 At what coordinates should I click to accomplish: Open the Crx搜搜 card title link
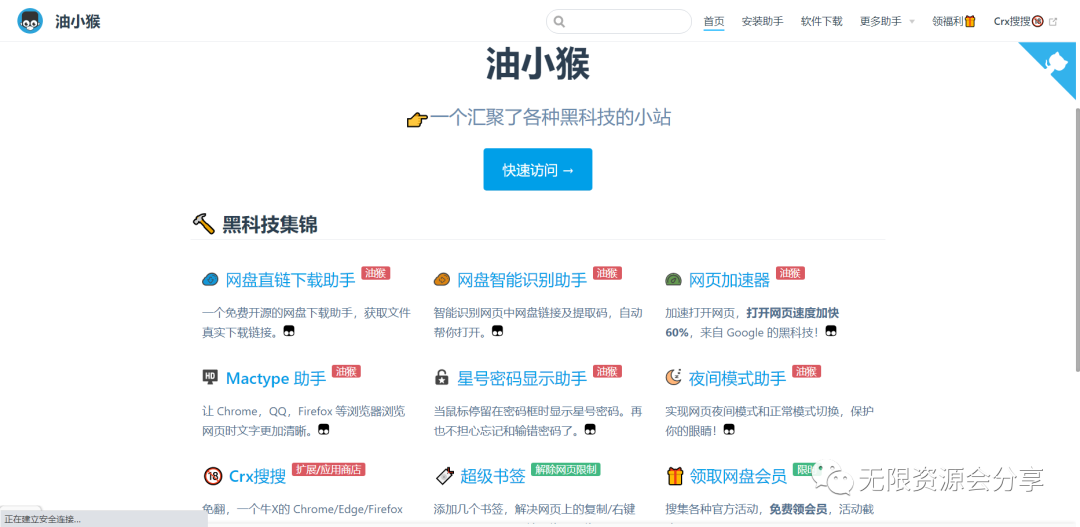[258, 476]
